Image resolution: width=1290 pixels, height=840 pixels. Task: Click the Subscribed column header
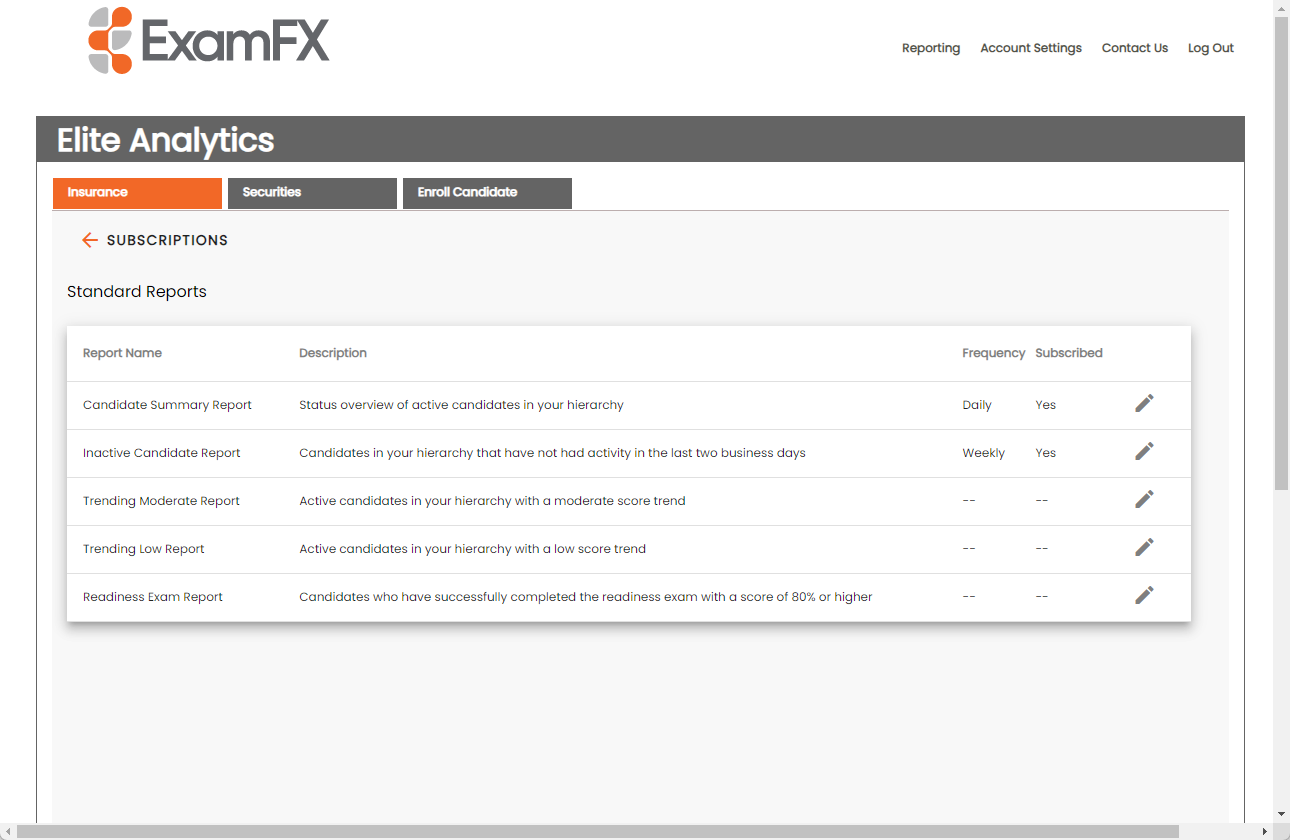(x=1068, y=353)
